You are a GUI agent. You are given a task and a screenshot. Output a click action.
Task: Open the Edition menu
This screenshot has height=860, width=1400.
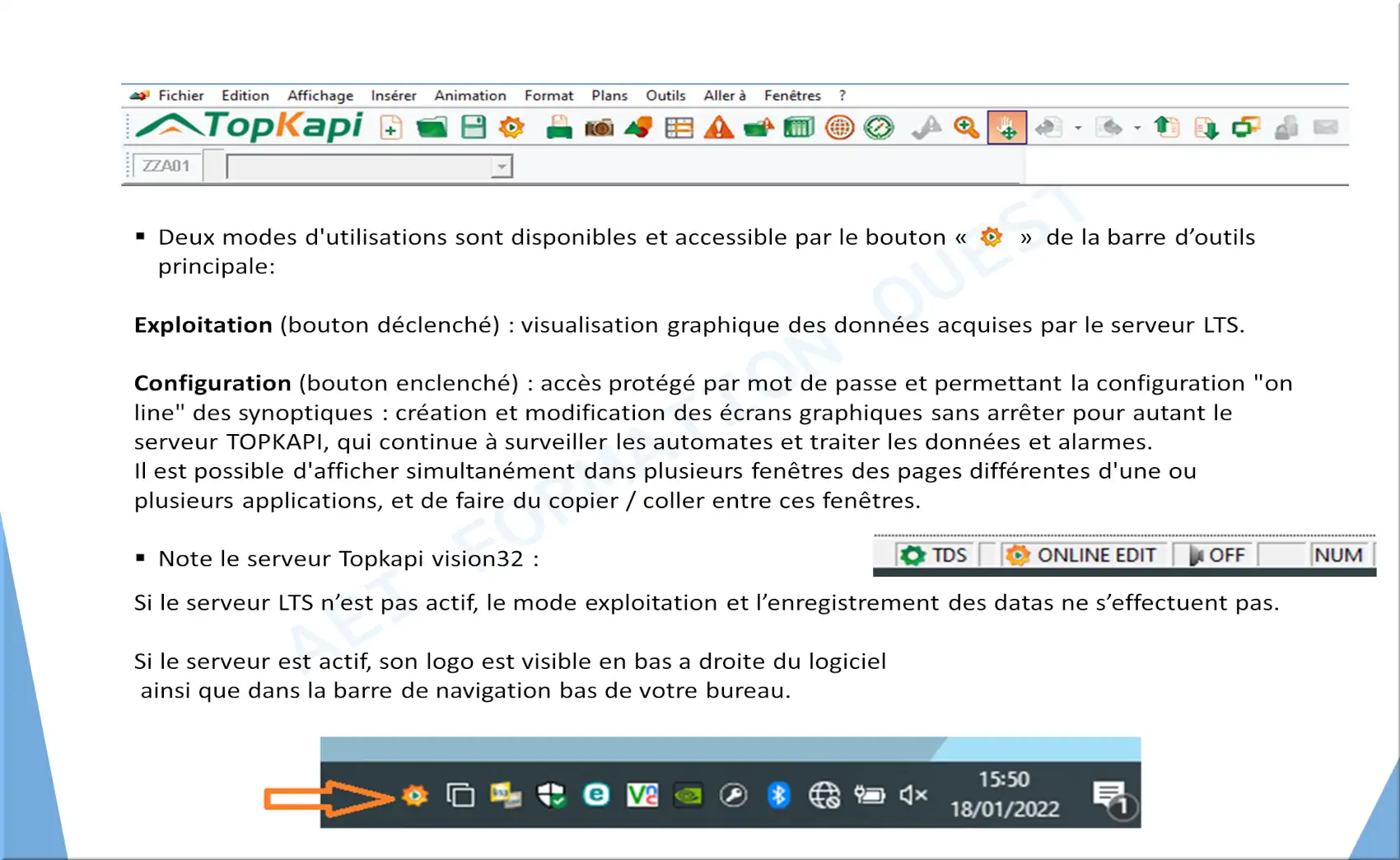tap(245, 96)
